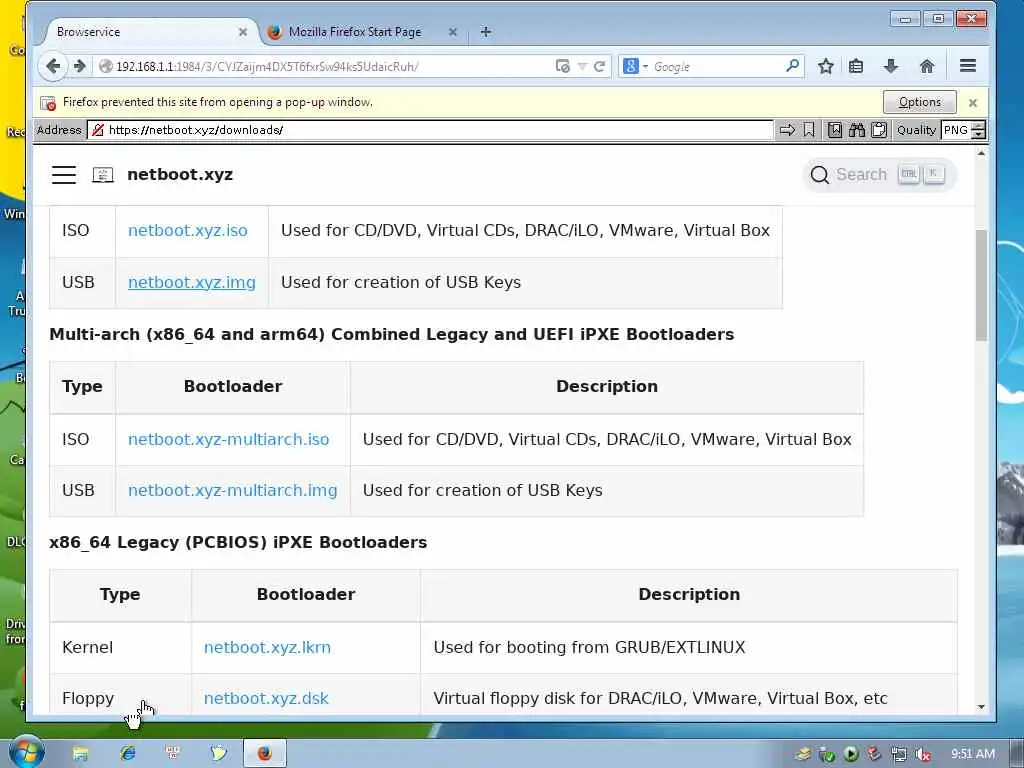
Task: Download netboot.xyz-multiarch.iso link
Action: pyautogui.click(x=229, y=440)
